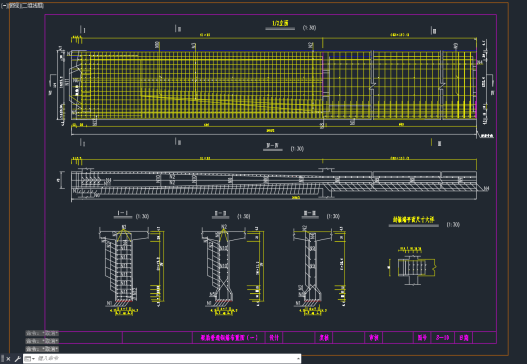Click the top 命令: *取消* history line

[x=42, y=333]
